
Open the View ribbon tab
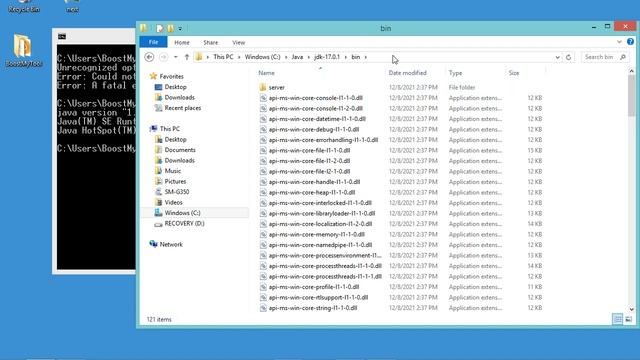click(x=239, y=42)
